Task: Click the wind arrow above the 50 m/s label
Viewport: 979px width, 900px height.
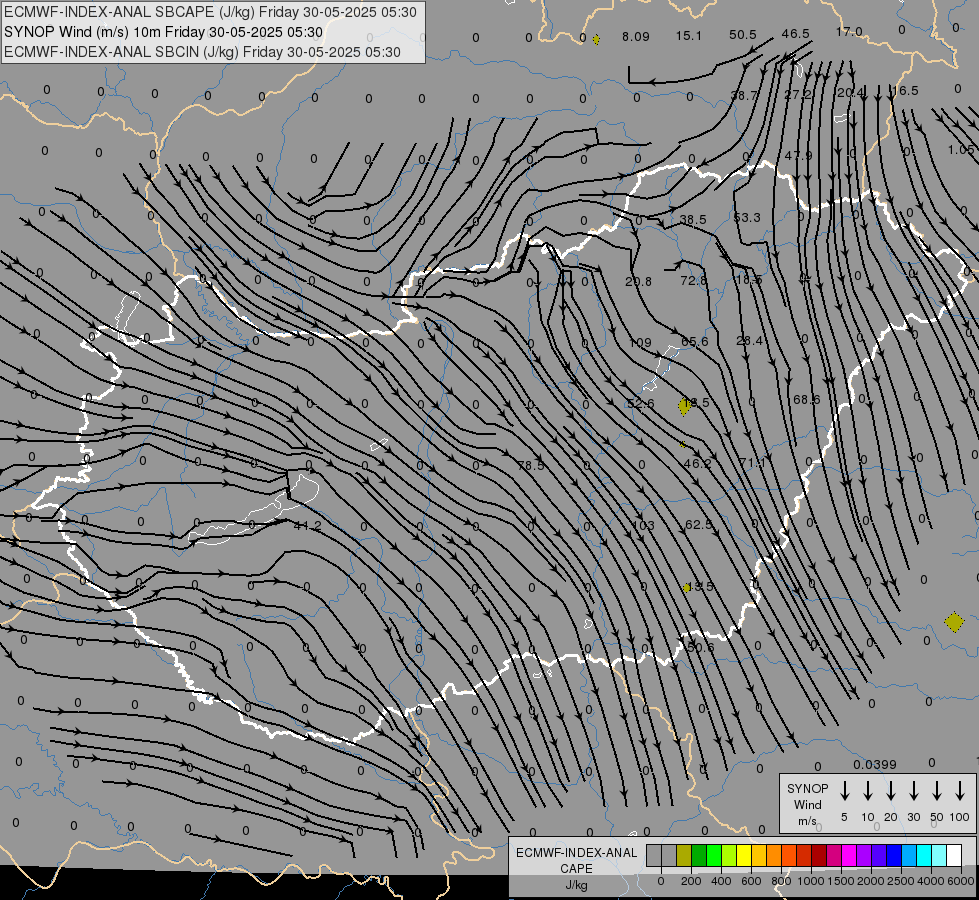Action: click(937, 790)
